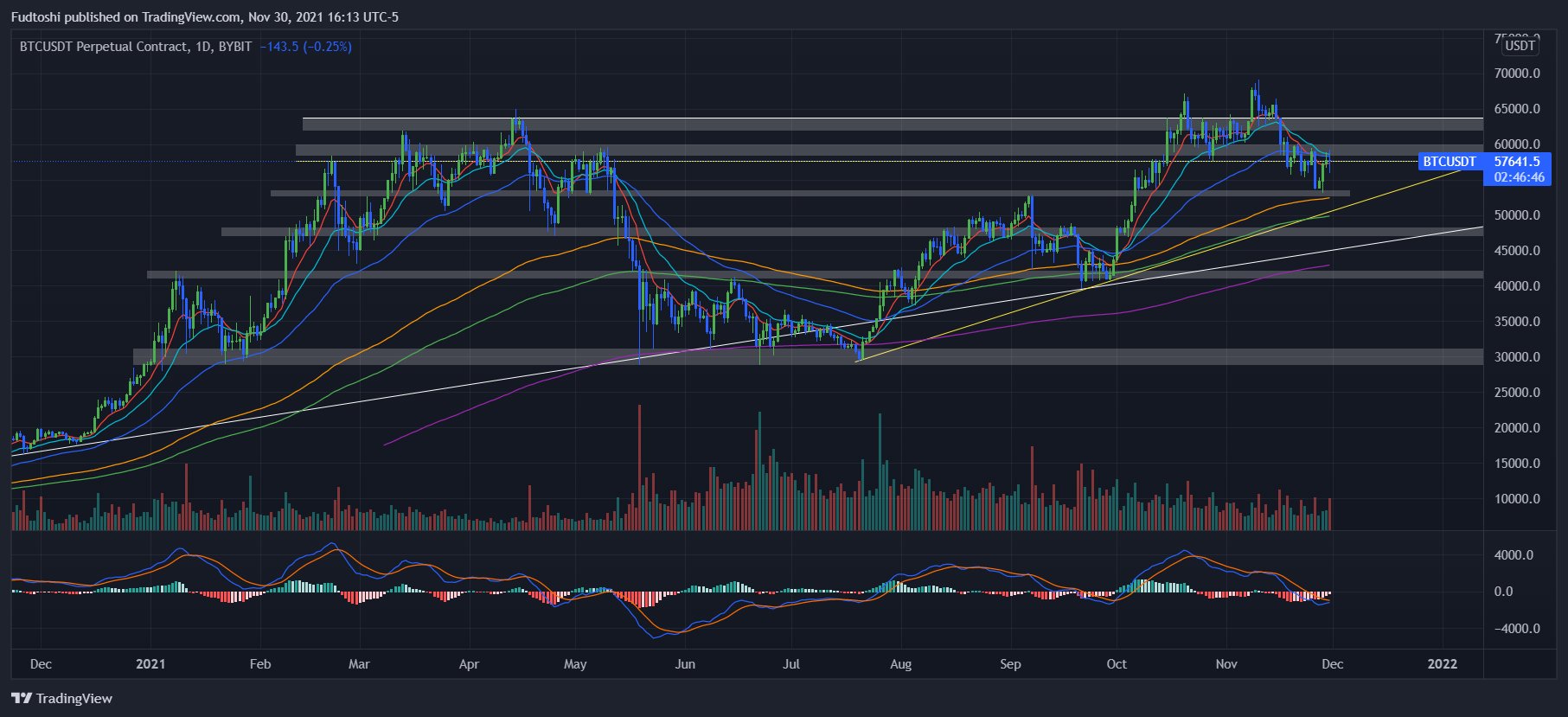Click the Nov label on time axis
1568x717 pixels.
pos(1226,664)
